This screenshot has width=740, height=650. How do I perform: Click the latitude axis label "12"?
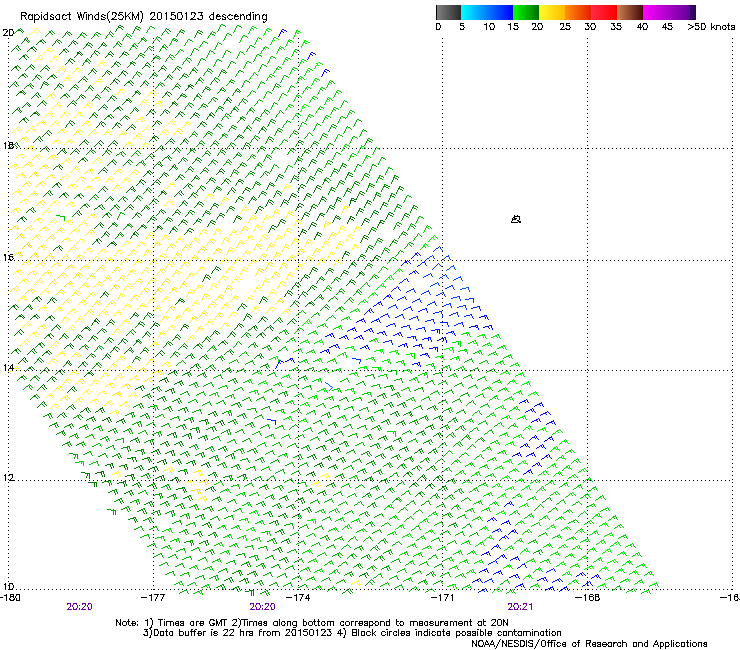[8, 477]
